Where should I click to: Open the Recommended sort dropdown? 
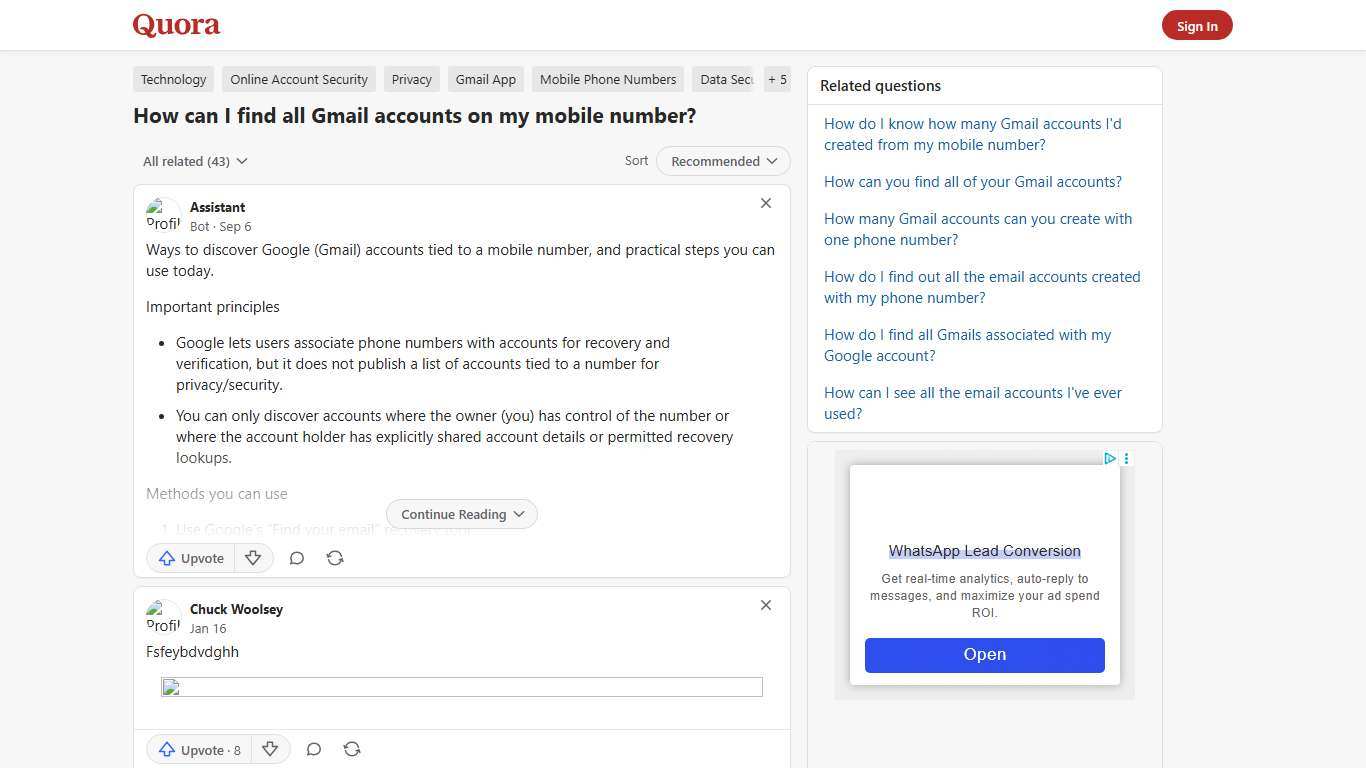[x=722, y=161]
